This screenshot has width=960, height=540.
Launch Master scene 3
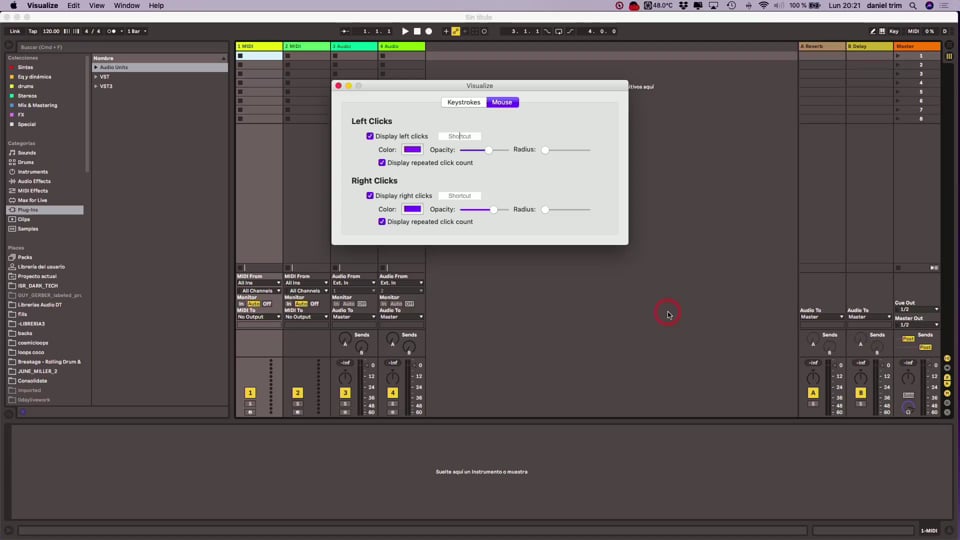[898, 73]
